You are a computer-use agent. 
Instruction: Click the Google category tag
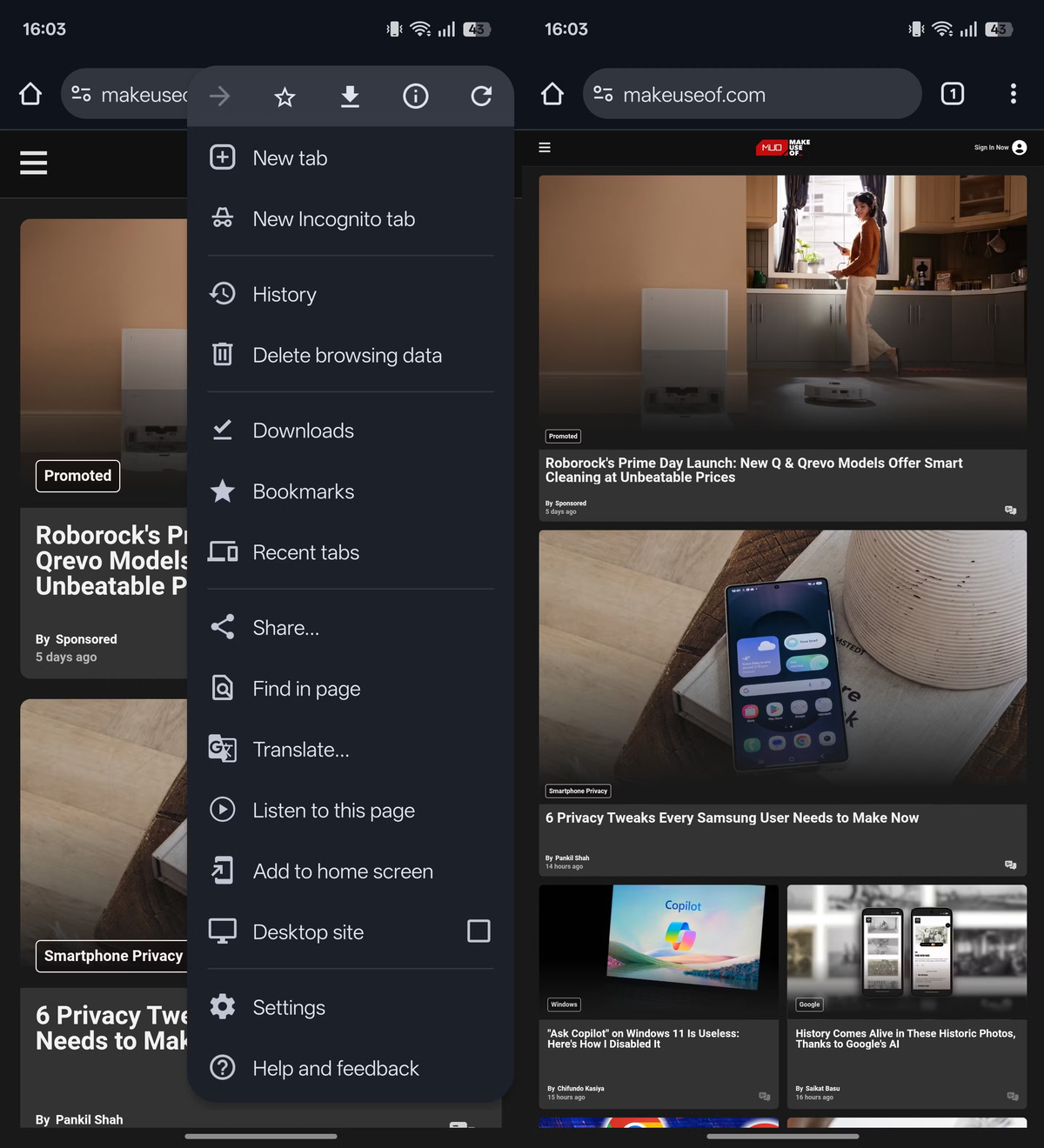click(x=809, y=1004)
